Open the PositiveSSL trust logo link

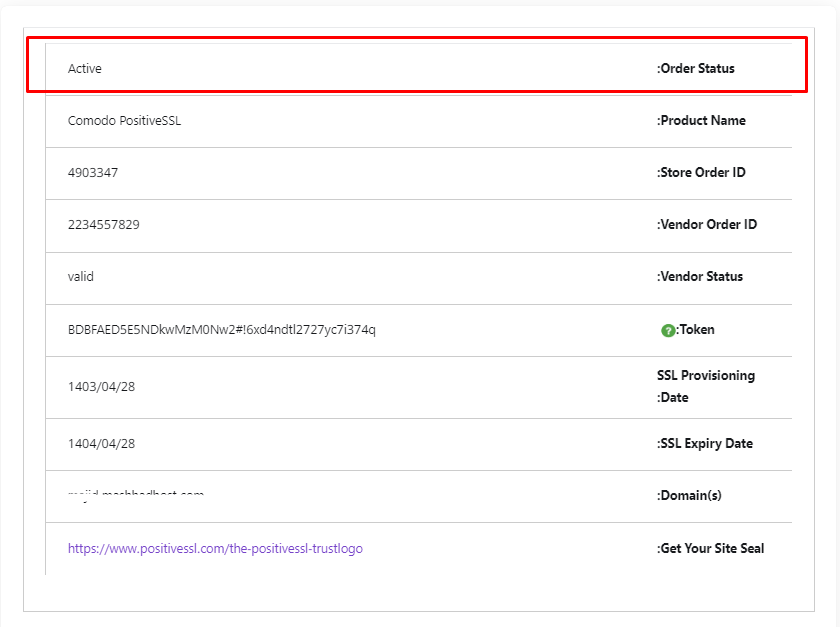tap(215, 548)
